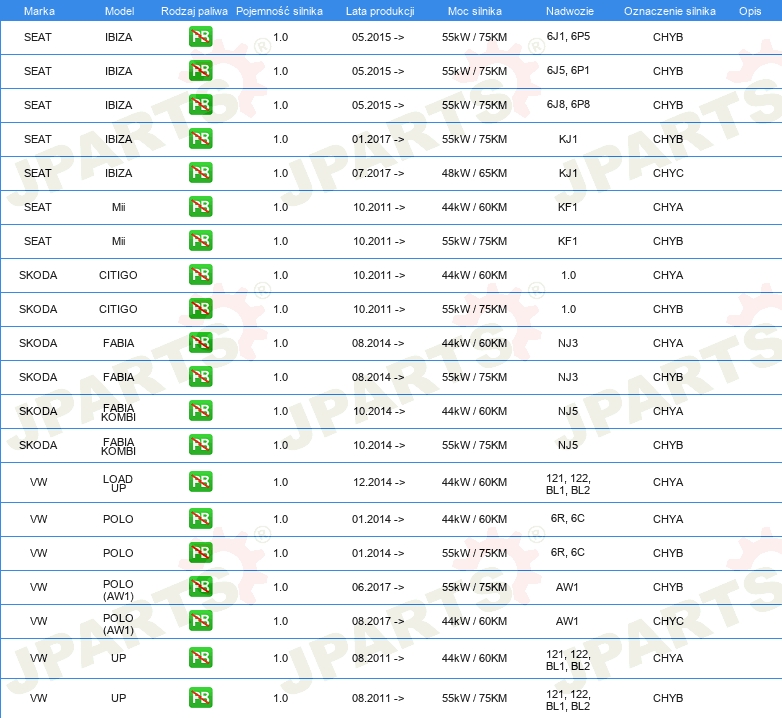This screenshot has width=782, height=718.
Task: Click the petrol fuel icon for SEAT IBIZA 6J5, 6P1
Action: point(200,71)
